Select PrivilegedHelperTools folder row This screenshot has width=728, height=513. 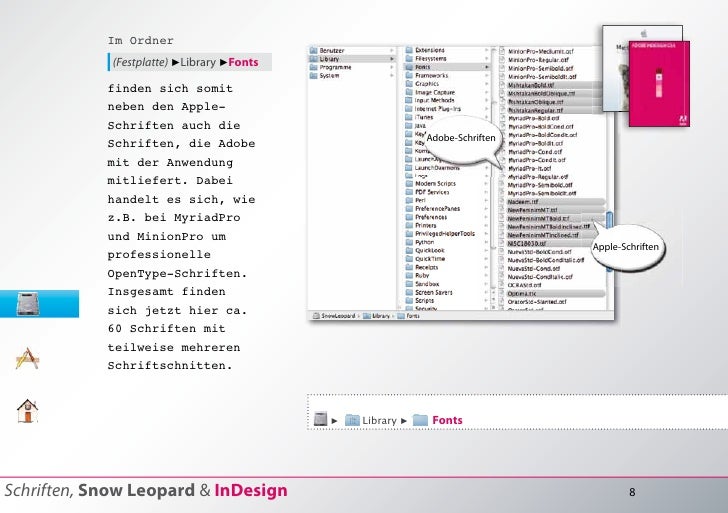[446, 234]
